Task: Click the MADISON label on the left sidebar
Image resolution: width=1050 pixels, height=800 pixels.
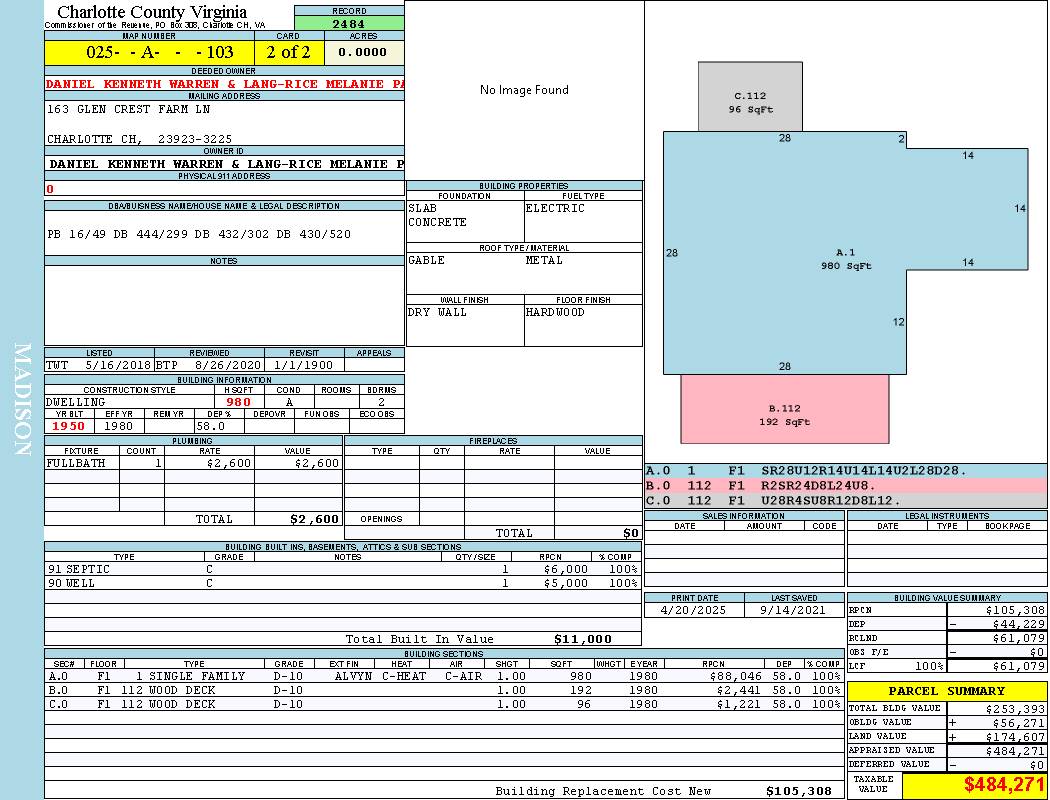Action: point(22,400)
